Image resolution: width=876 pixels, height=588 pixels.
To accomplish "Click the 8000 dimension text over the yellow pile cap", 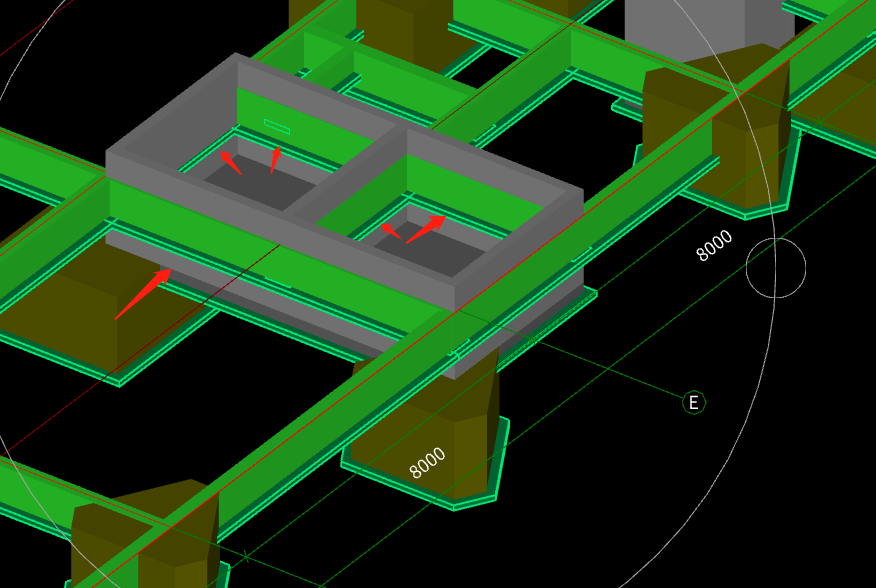I will pyautogui.click(x=427, y=463).
